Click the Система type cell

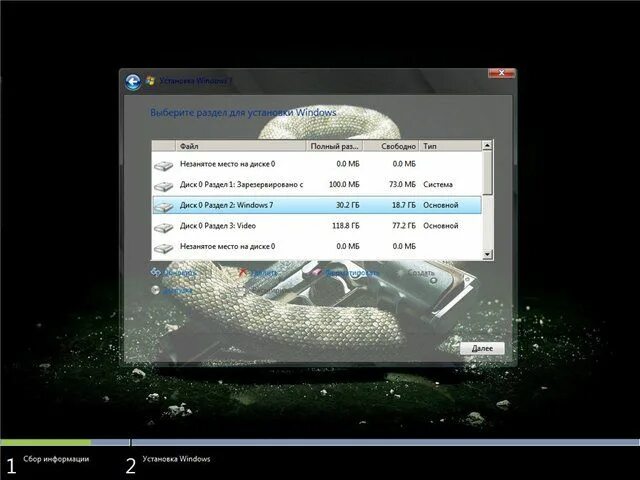pos(438,184)
